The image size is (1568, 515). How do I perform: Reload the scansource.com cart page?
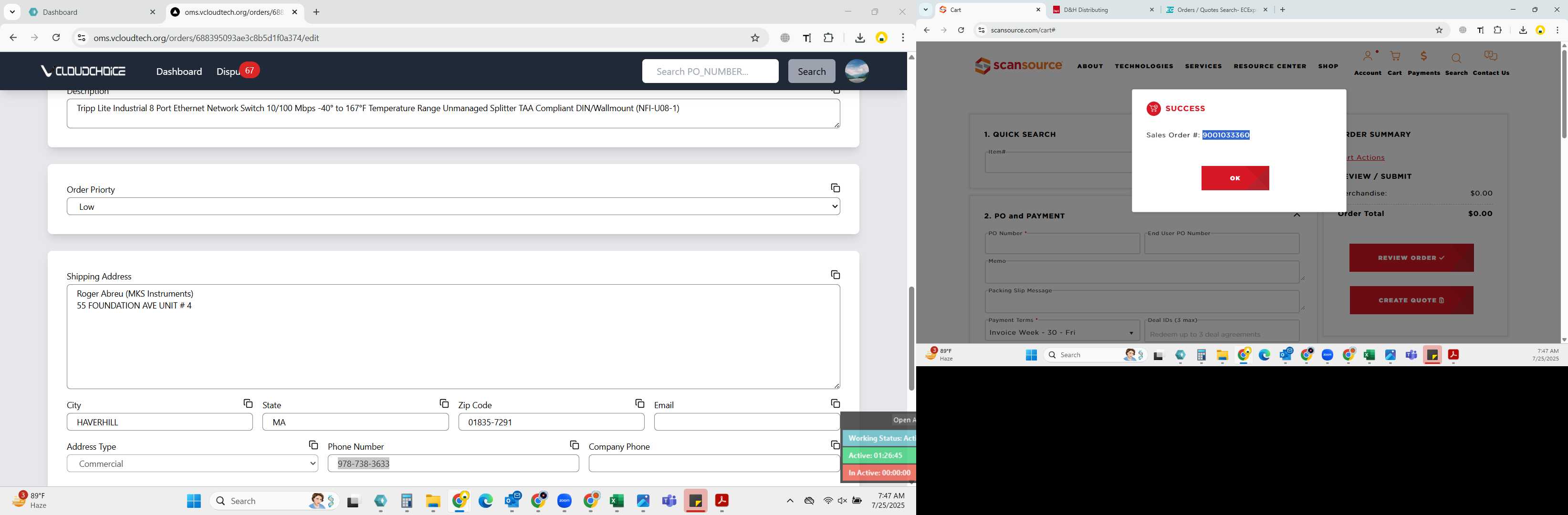(961, 30)
